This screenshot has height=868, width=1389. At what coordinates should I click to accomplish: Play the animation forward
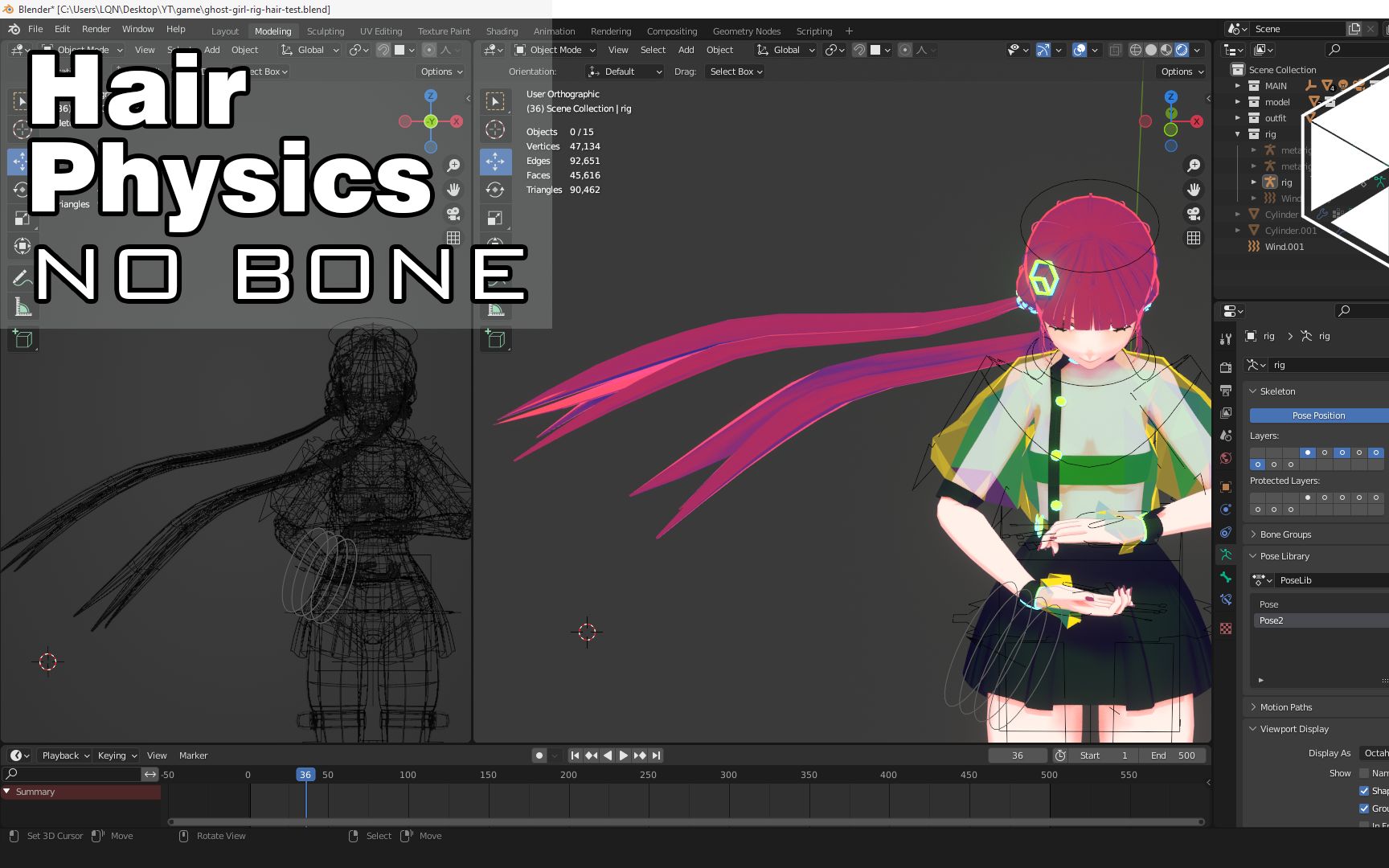click(x=624, y=755)
